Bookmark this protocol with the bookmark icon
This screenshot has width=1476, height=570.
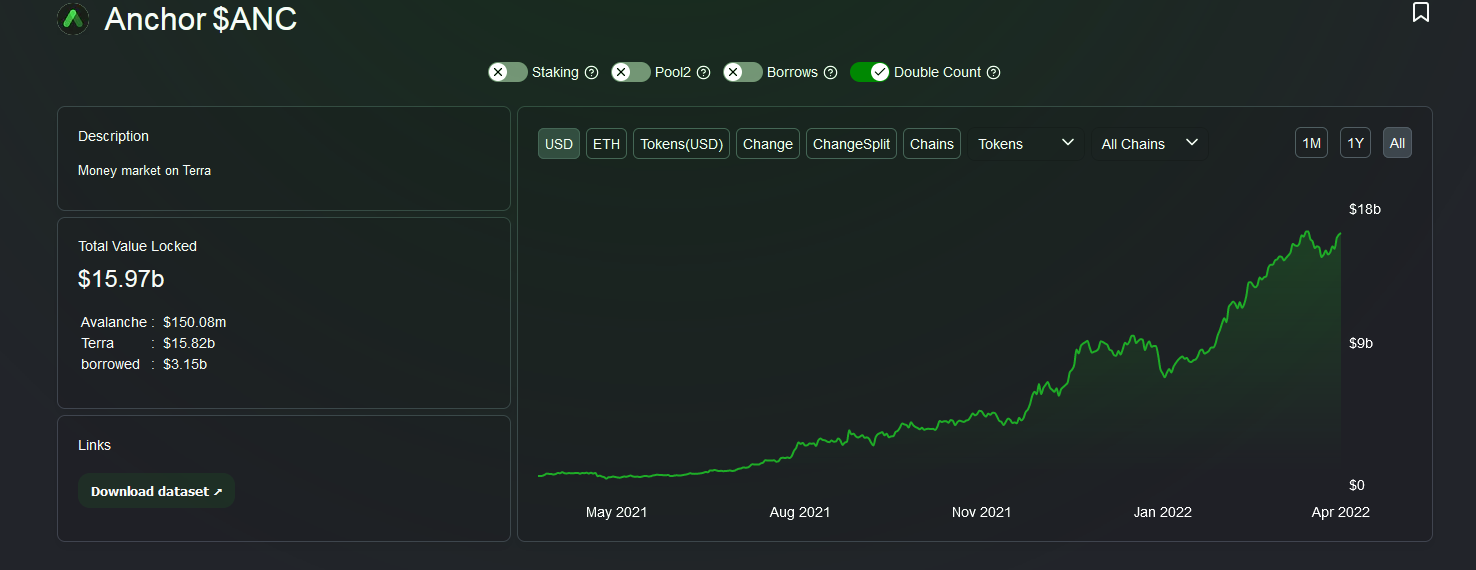pyautogui.click(x=1420, y=12)
